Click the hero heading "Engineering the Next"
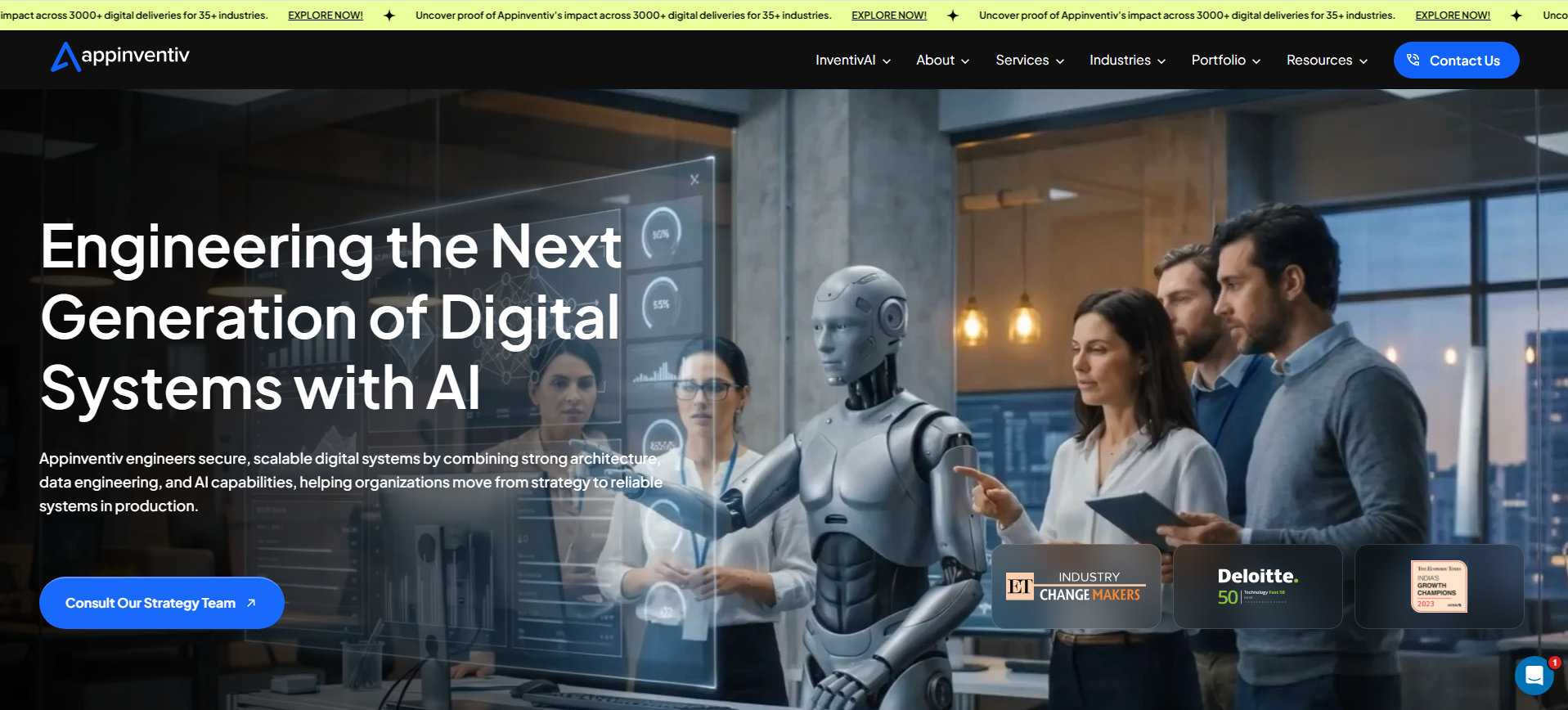This screenshot has width=1568, height=710. pyautogui.click(x=331, y=246)
